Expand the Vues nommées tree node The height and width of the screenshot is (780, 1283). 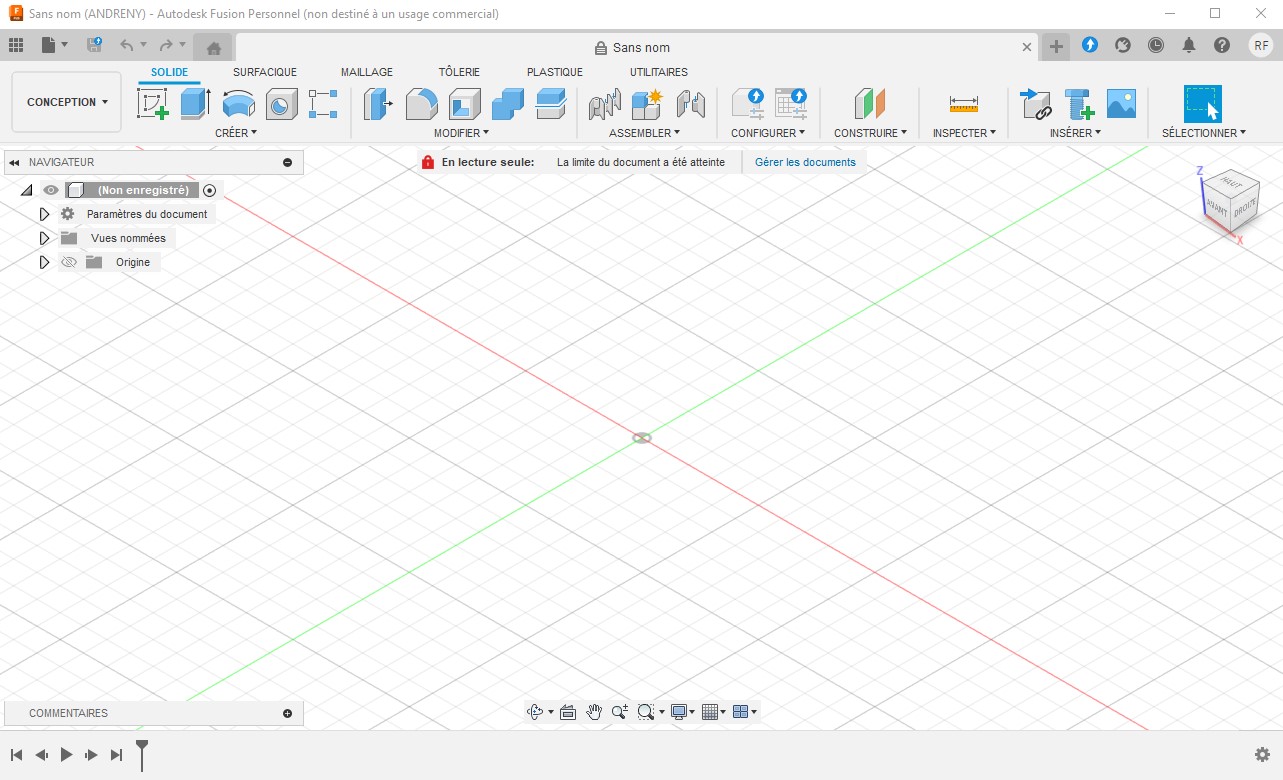click(x=44, y=238)
